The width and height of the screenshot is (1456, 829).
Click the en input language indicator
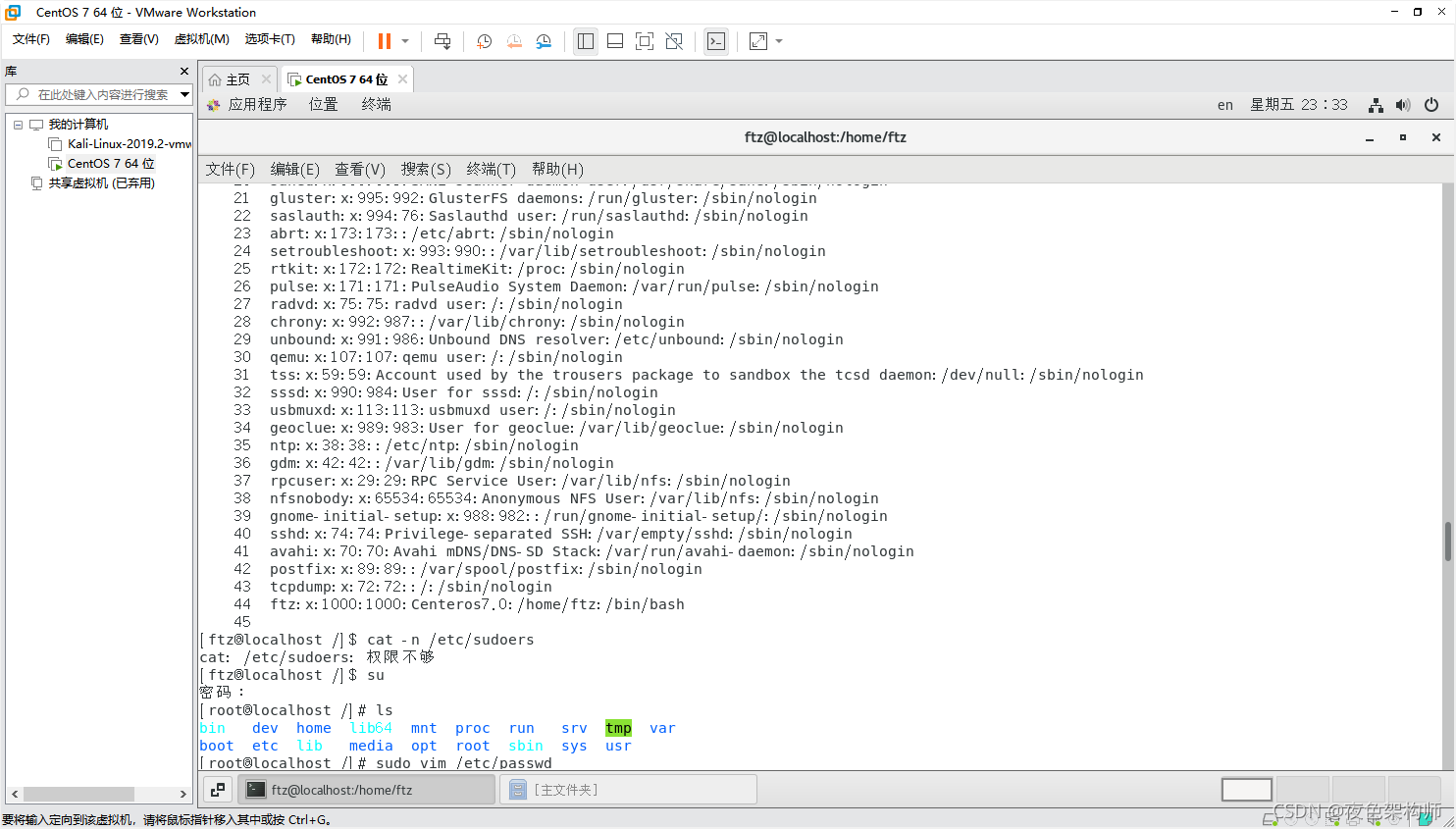pos(1225,105)
